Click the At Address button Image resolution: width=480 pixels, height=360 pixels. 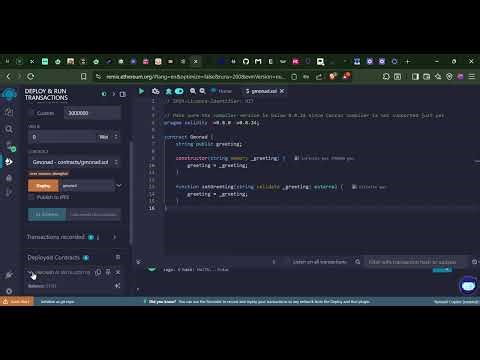point(47,214)
